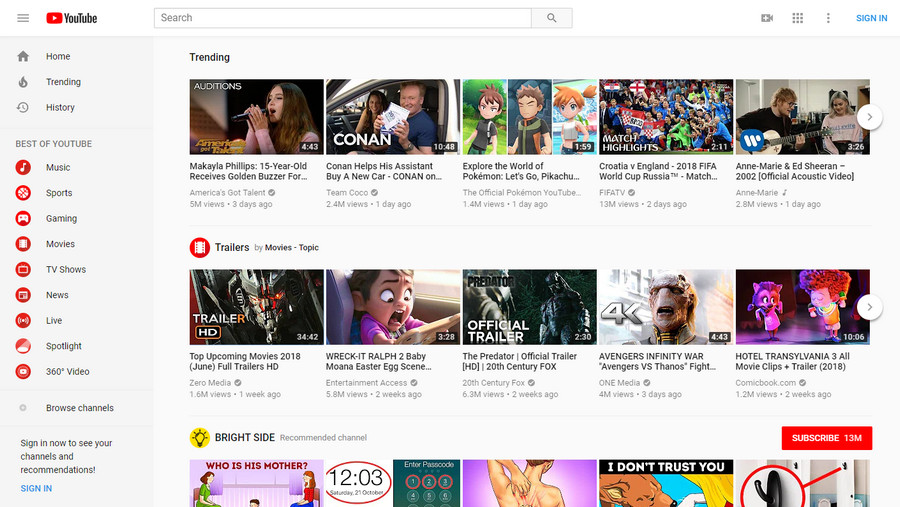Open History in the sidebar
This screenshot has height=507, width=900.
click(60, 108)
